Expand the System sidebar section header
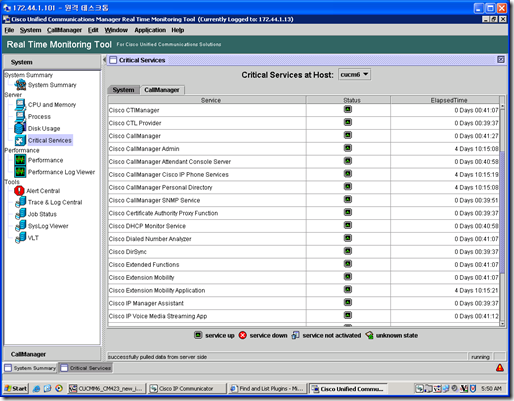The height and width of the screenshot is (401, 514). (52, 62)
